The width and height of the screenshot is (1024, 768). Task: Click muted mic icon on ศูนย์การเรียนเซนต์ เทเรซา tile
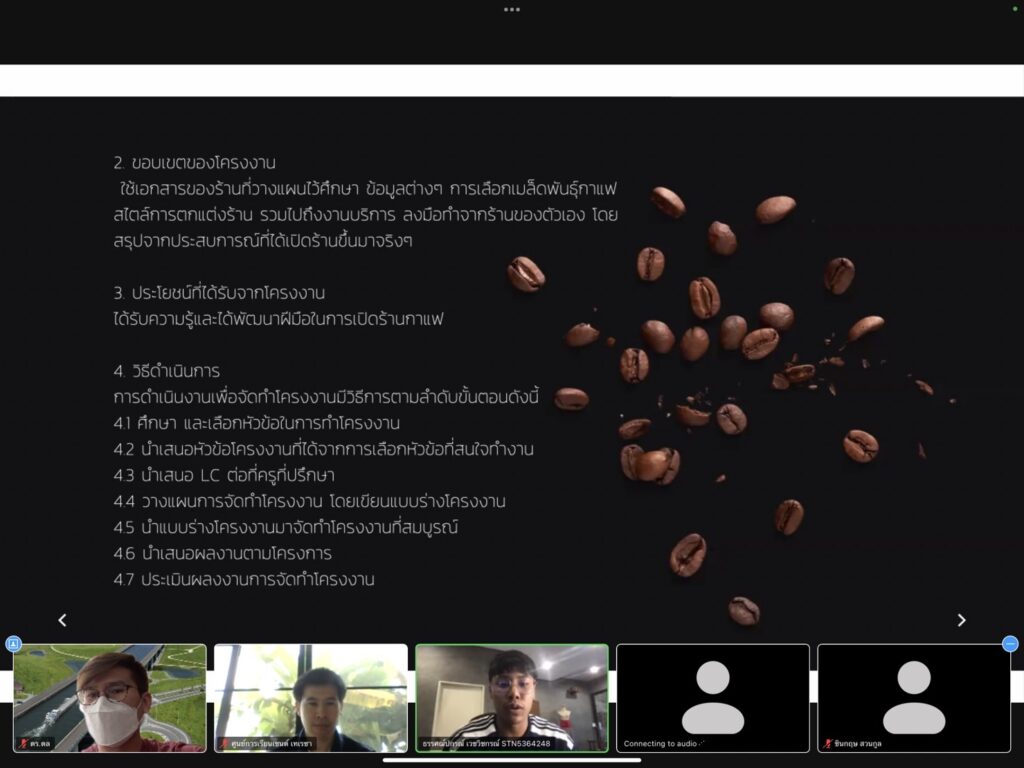[x=224, y=744]
